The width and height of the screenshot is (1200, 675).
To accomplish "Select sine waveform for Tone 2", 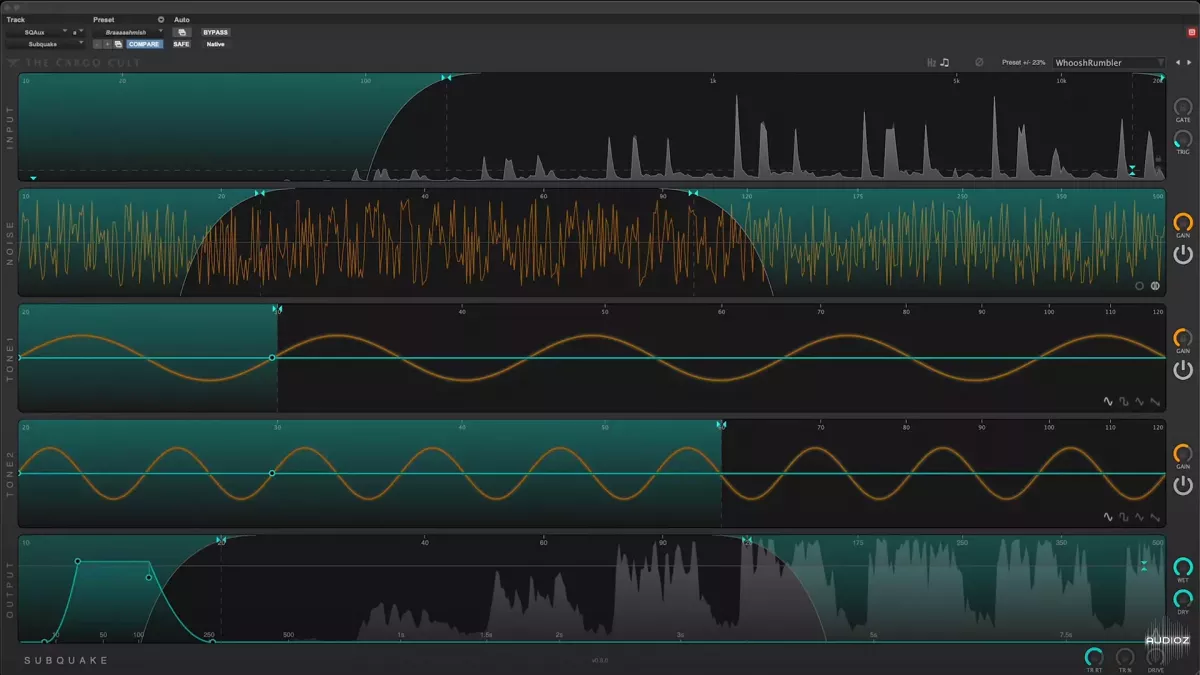I will (1108, 517).
